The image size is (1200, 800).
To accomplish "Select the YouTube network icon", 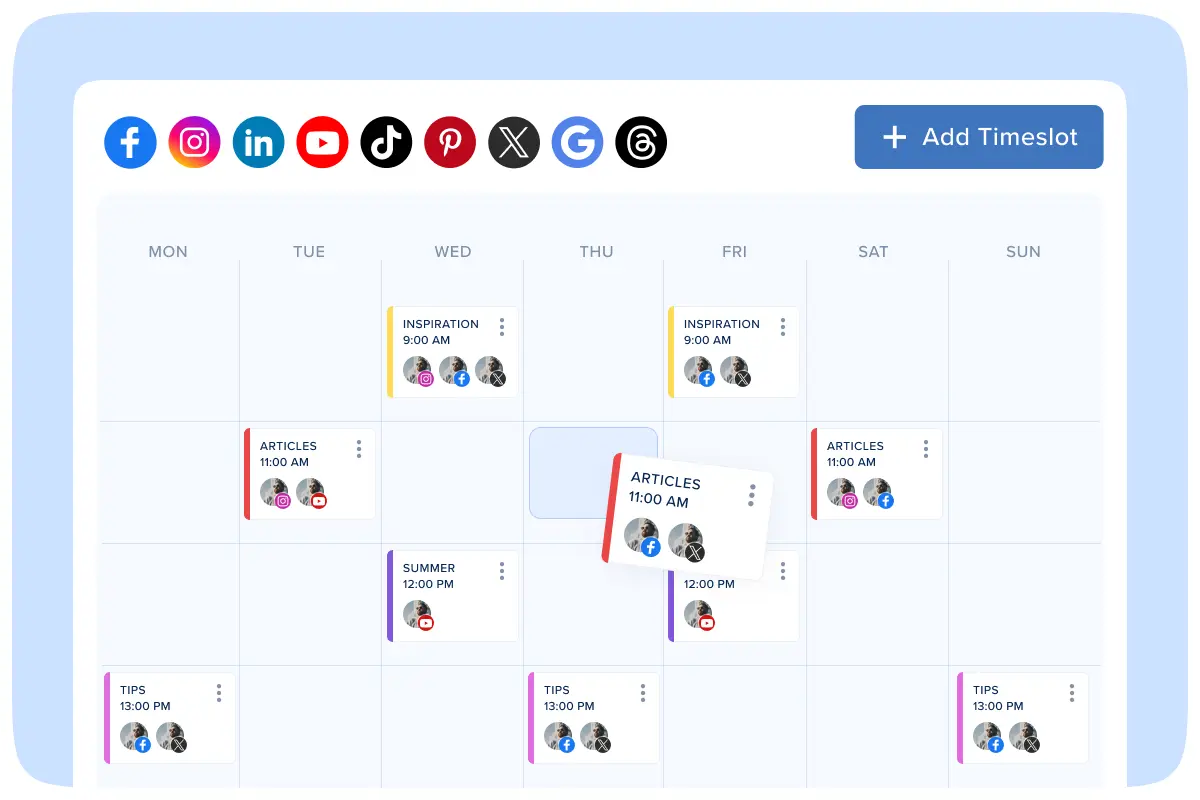I will (322, 142).
